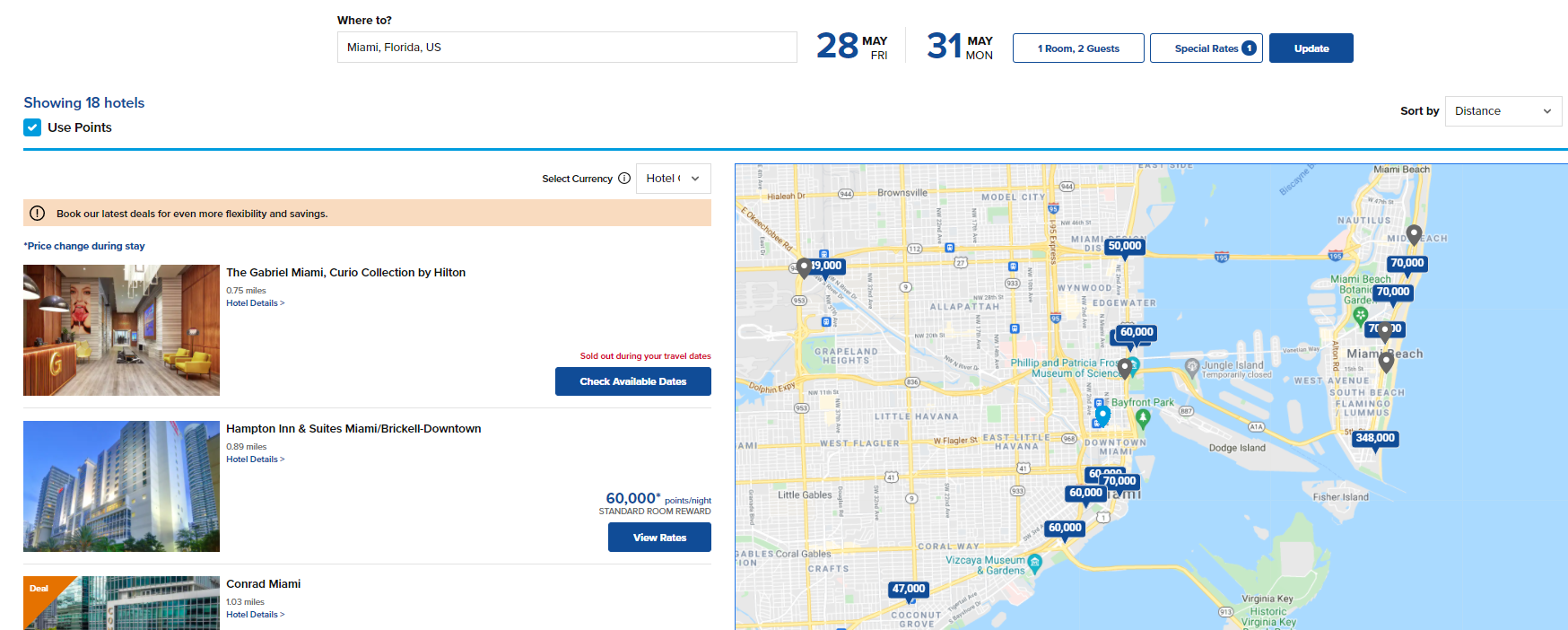Click 'Book our latest deals' banner text
The height and width of the screenshot is (630, 1568).
[192, 214]
